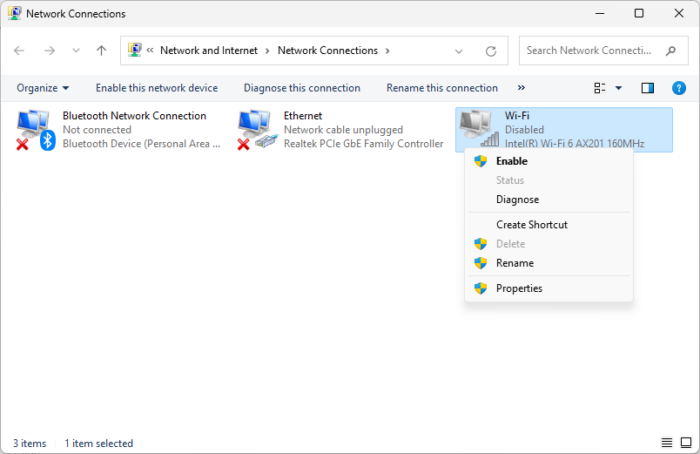The height and width of the screenshot is (454, 700).
Task: Expand the change view dropdown arrow
Action: click(x=618, y=88)
